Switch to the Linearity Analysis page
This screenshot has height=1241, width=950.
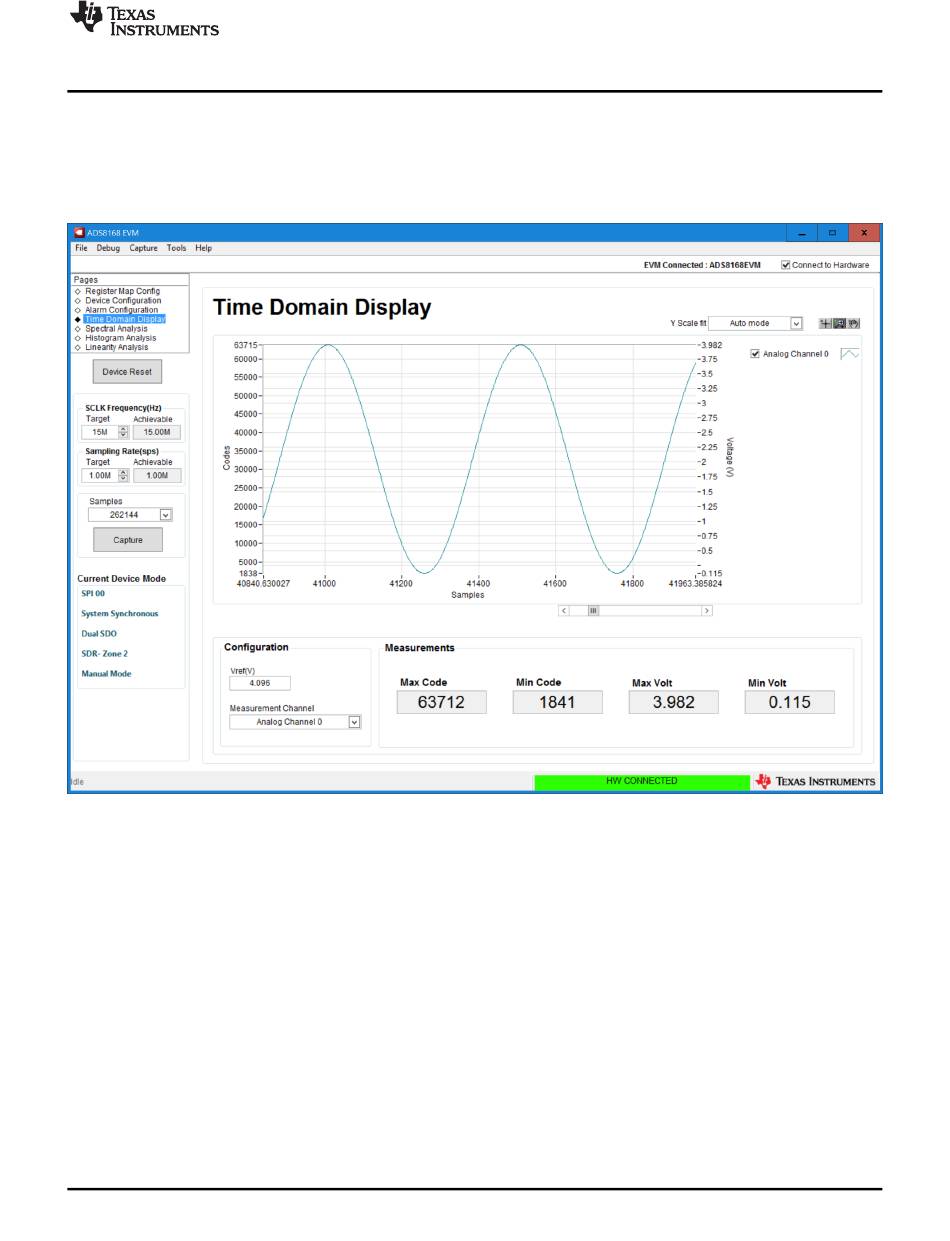(x=119, y=347)
